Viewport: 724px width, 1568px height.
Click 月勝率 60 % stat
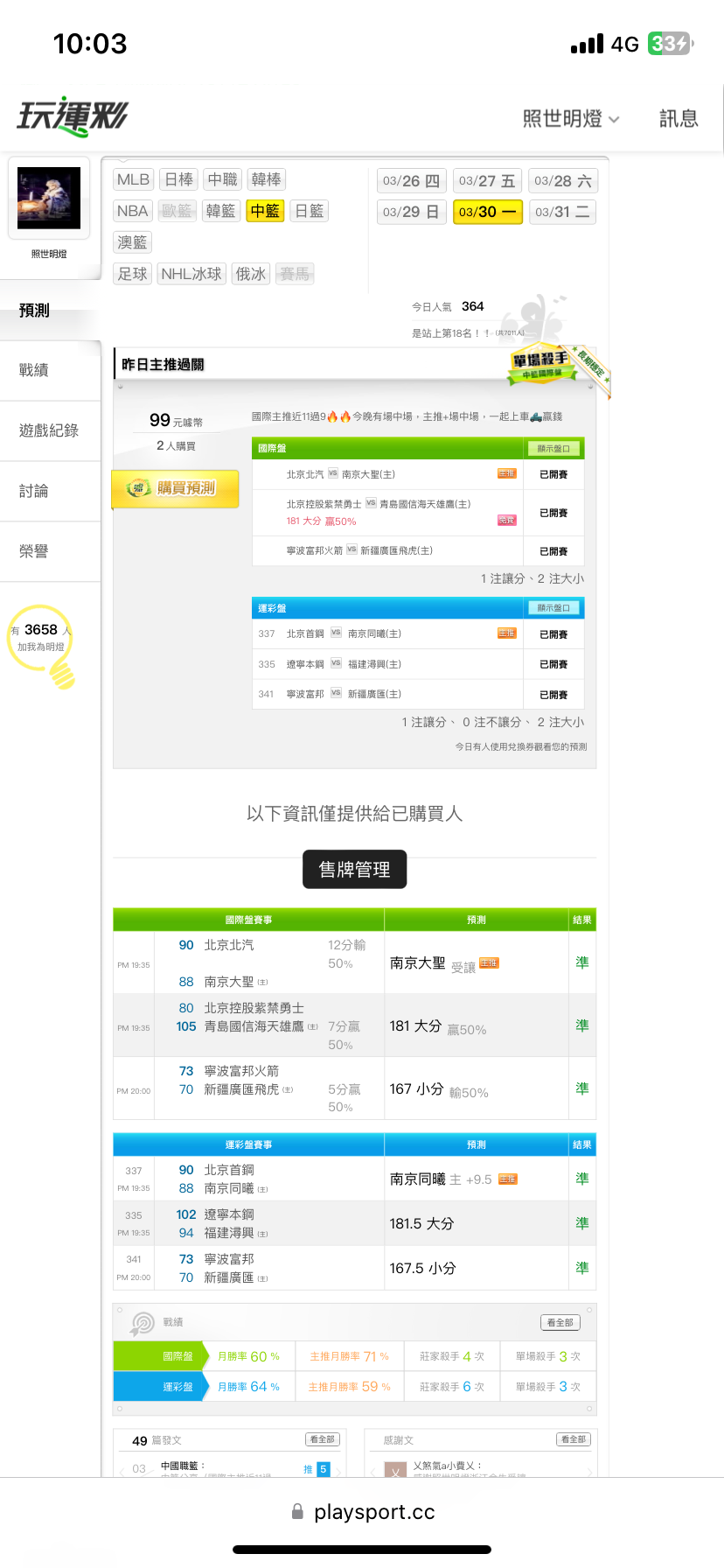[249, 1356]
